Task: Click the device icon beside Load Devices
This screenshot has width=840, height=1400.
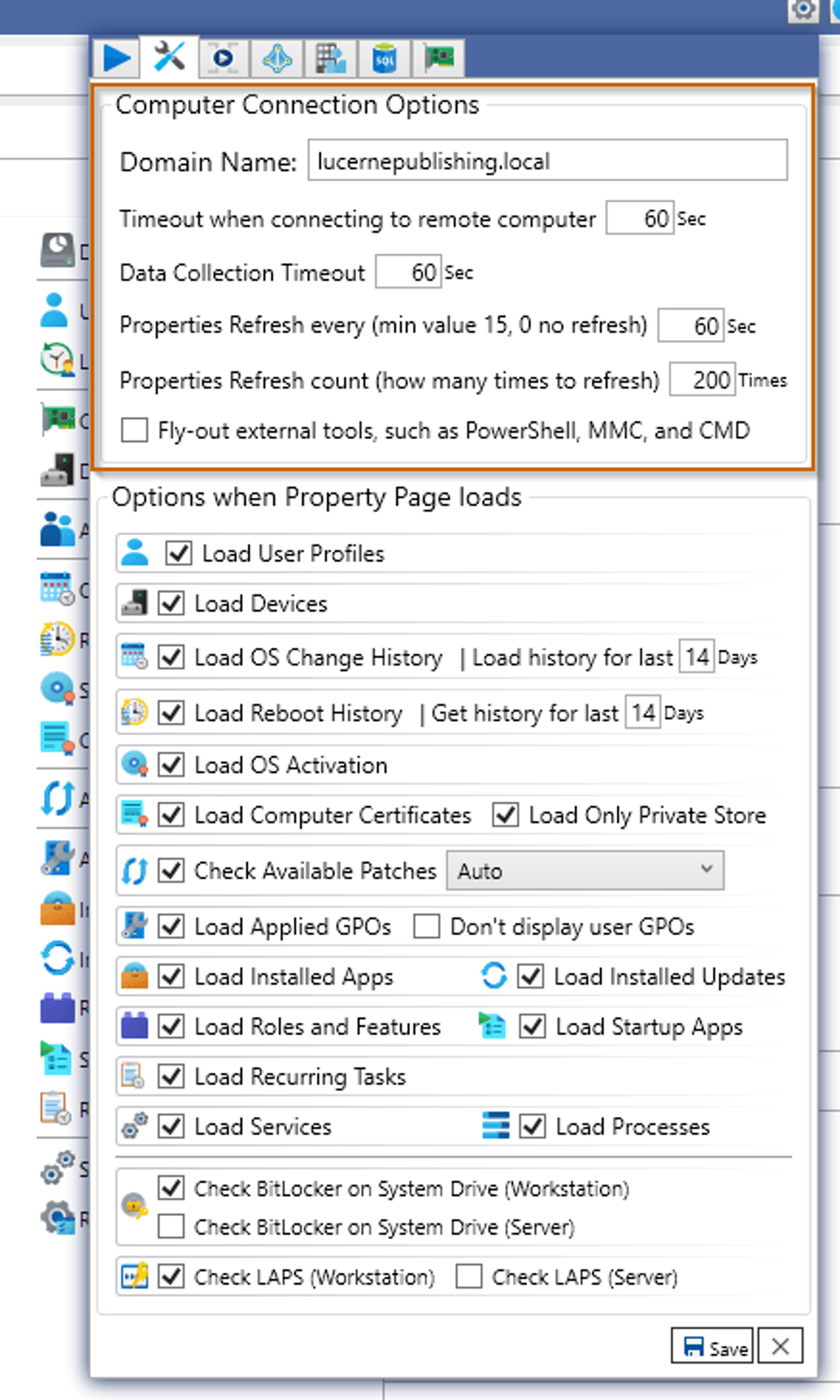Action: pyautogui.click(x=135, y=602)
